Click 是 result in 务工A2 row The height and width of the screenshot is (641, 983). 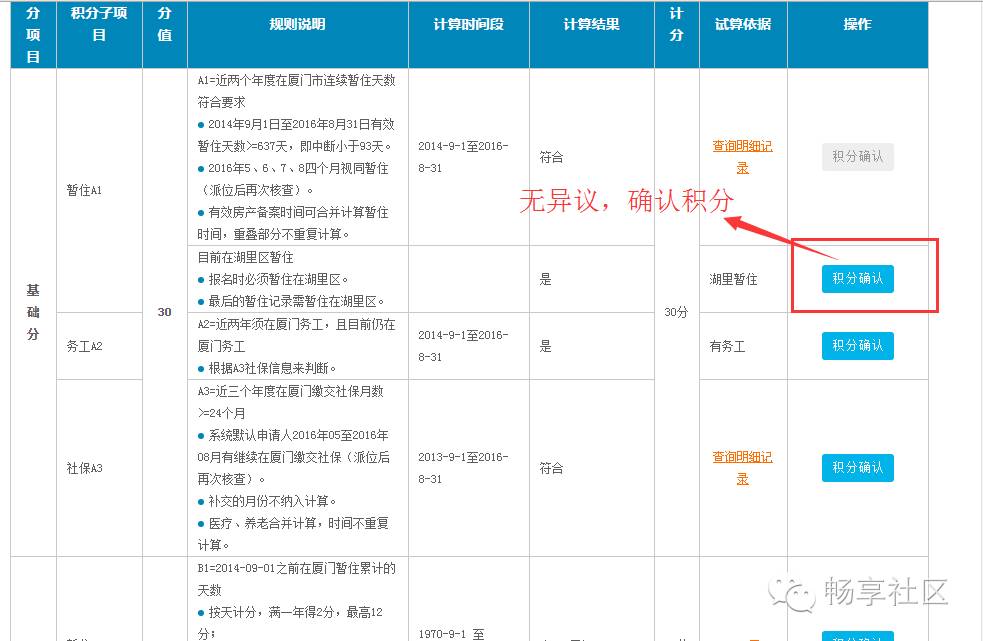point(545,346)
